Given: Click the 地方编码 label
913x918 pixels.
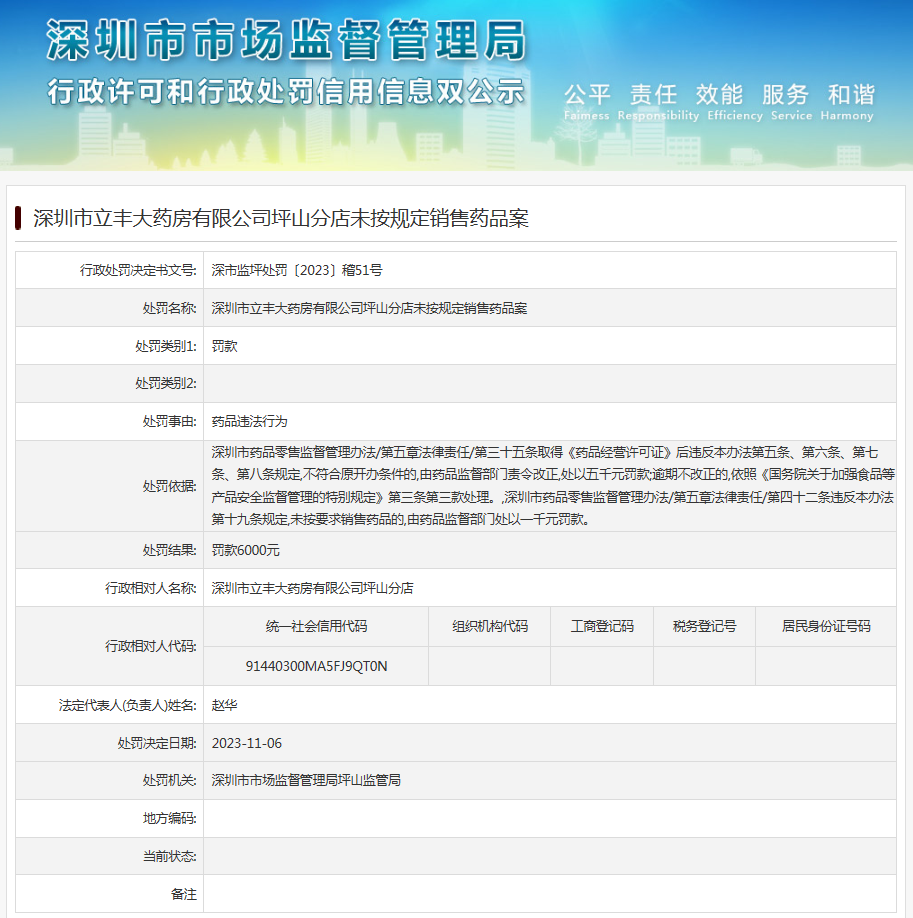Looking at the screenshot, I should [170, 818].
